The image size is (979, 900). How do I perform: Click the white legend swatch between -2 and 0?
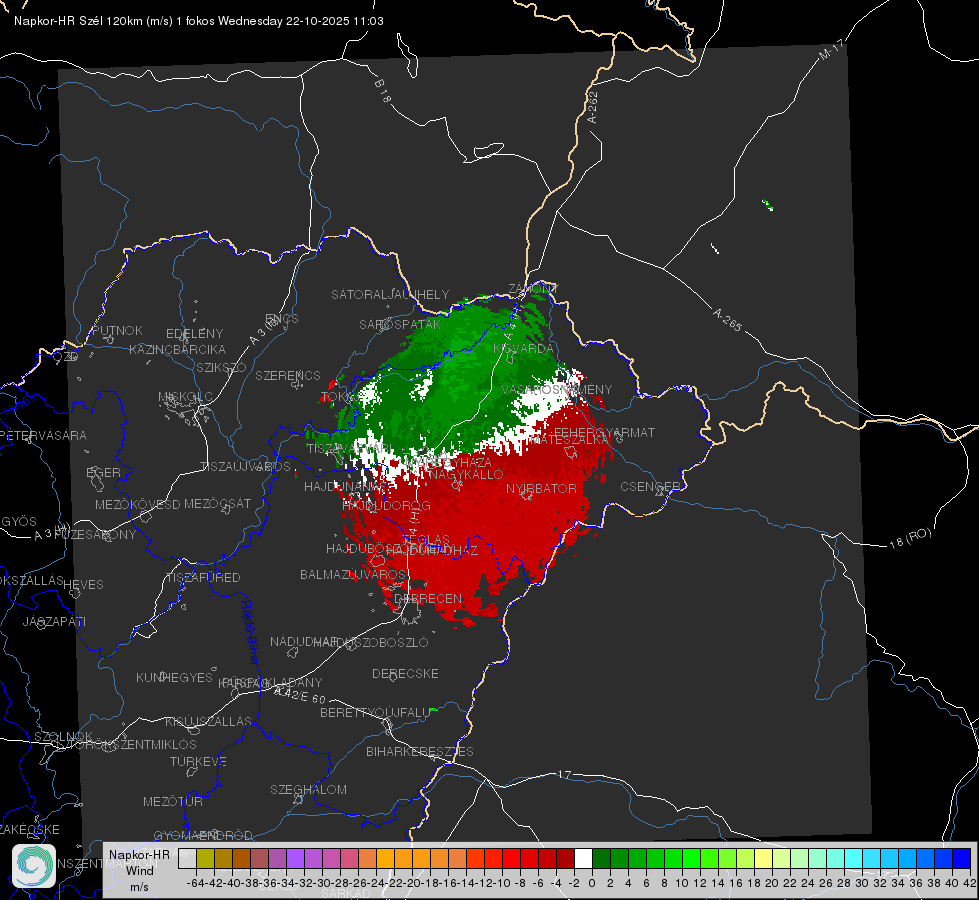[x=583, y=858]
